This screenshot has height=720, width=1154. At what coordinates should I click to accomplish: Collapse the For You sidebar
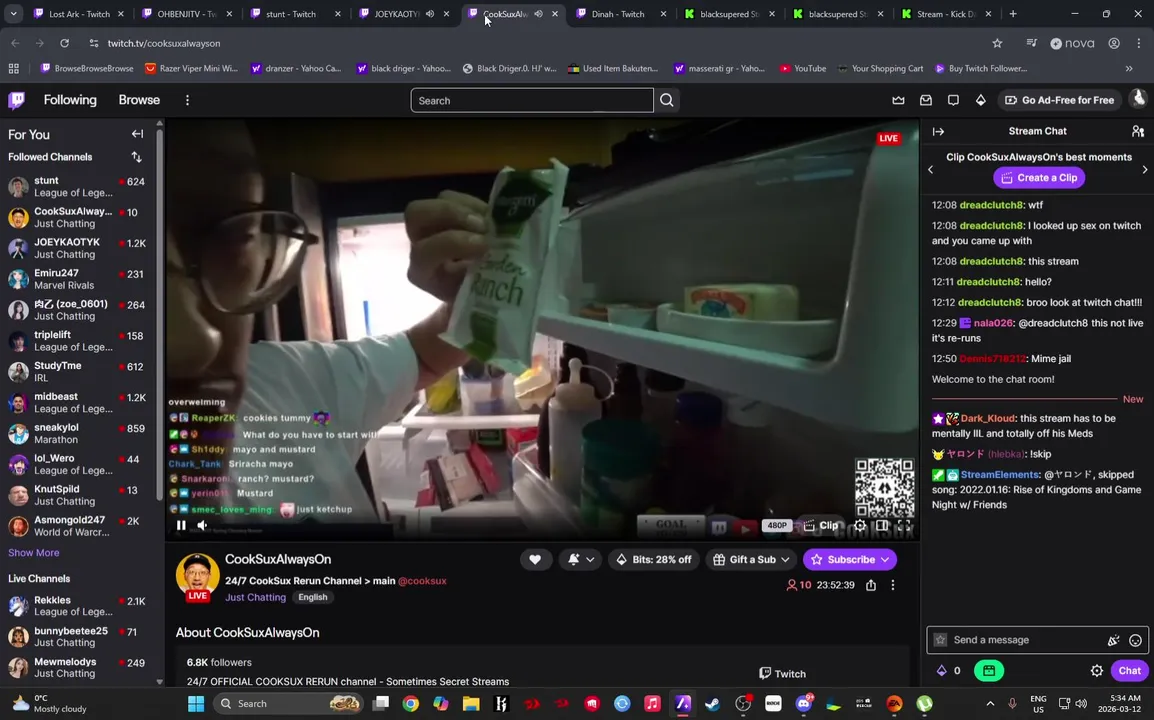[x=138, y=134]
